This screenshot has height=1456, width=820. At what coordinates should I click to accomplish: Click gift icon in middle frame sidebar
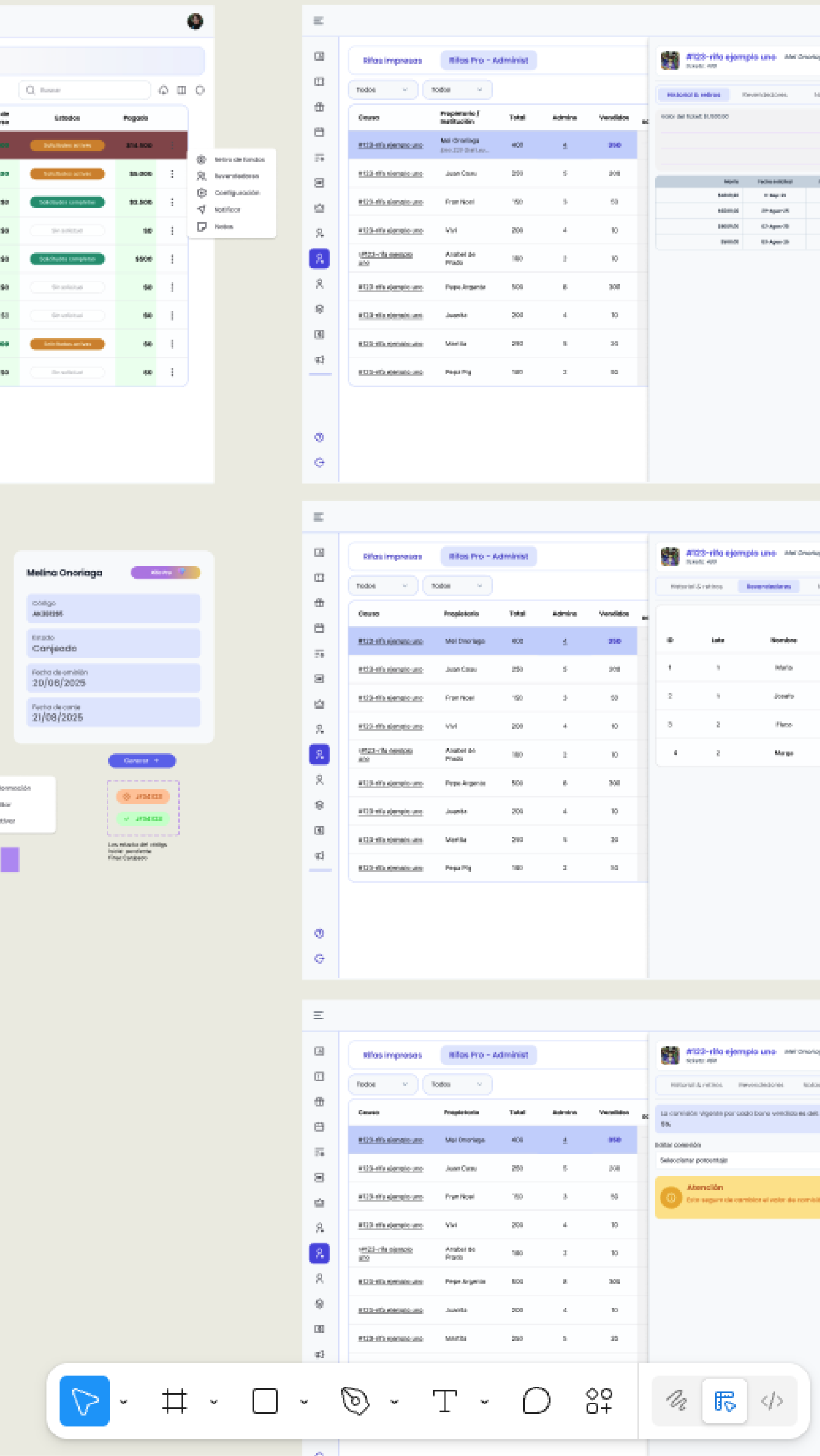[x=319, y=603]
